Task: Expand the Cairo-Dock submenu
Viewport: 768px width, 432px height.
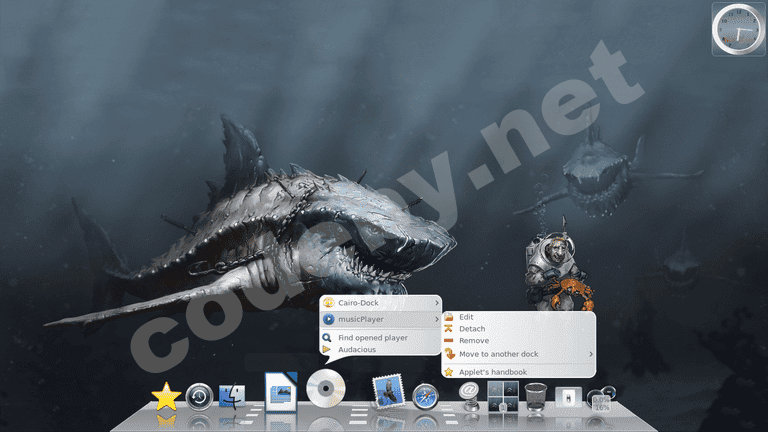Action: 380,302
